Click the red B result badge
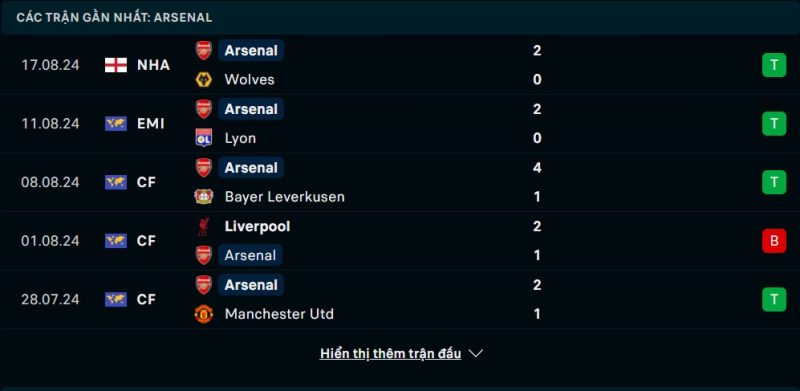 click(x=774, y=241)
